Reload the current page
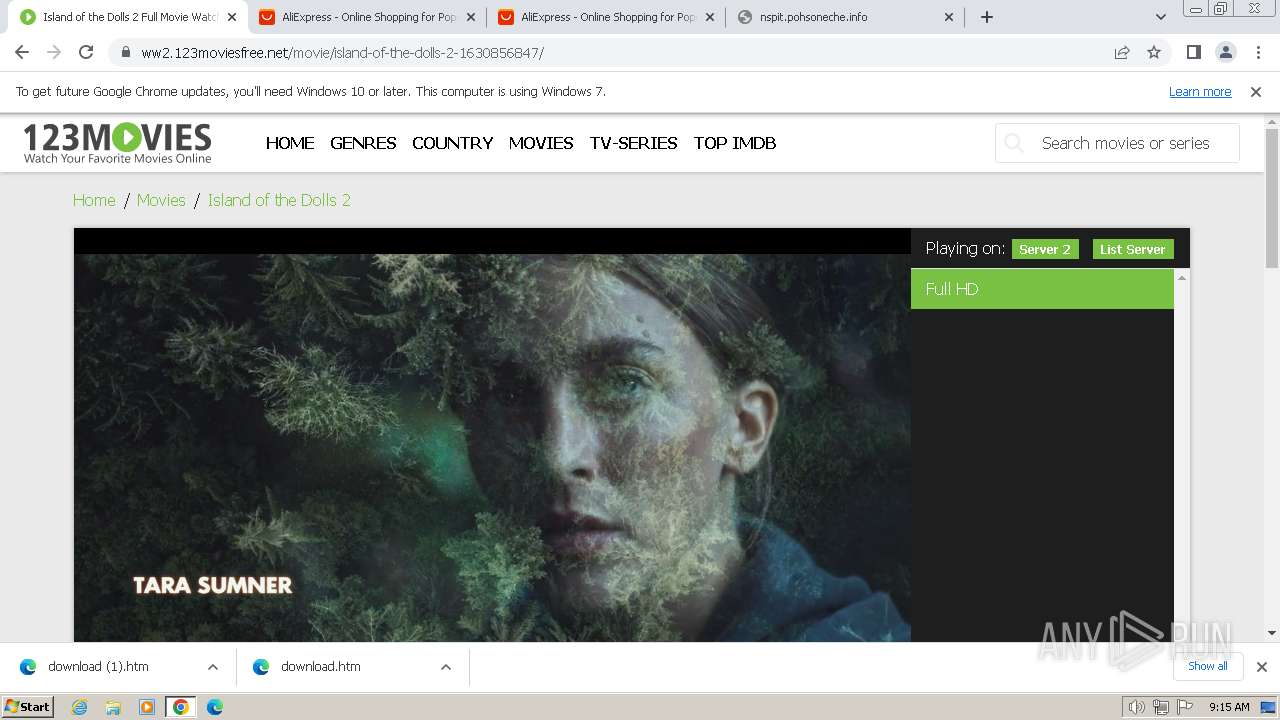This screenshot has height=720, width=1280. coord(86,53)
